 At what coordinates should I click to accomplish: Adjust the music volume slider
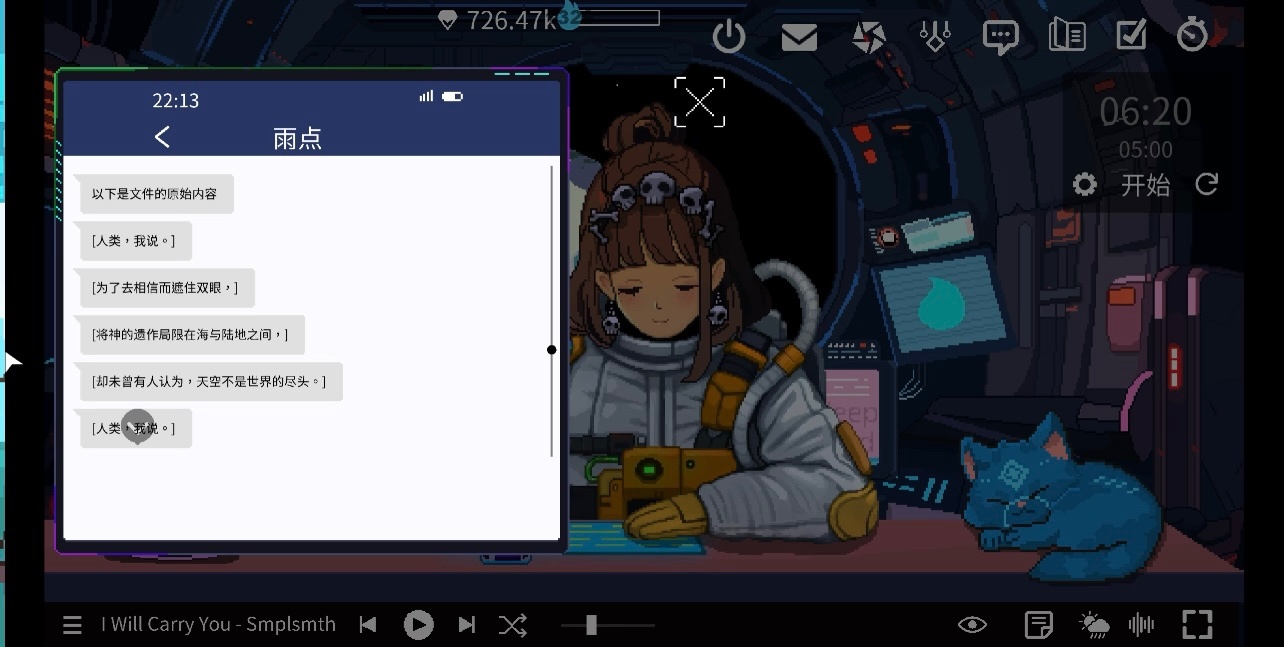click(x=607, y=625)
